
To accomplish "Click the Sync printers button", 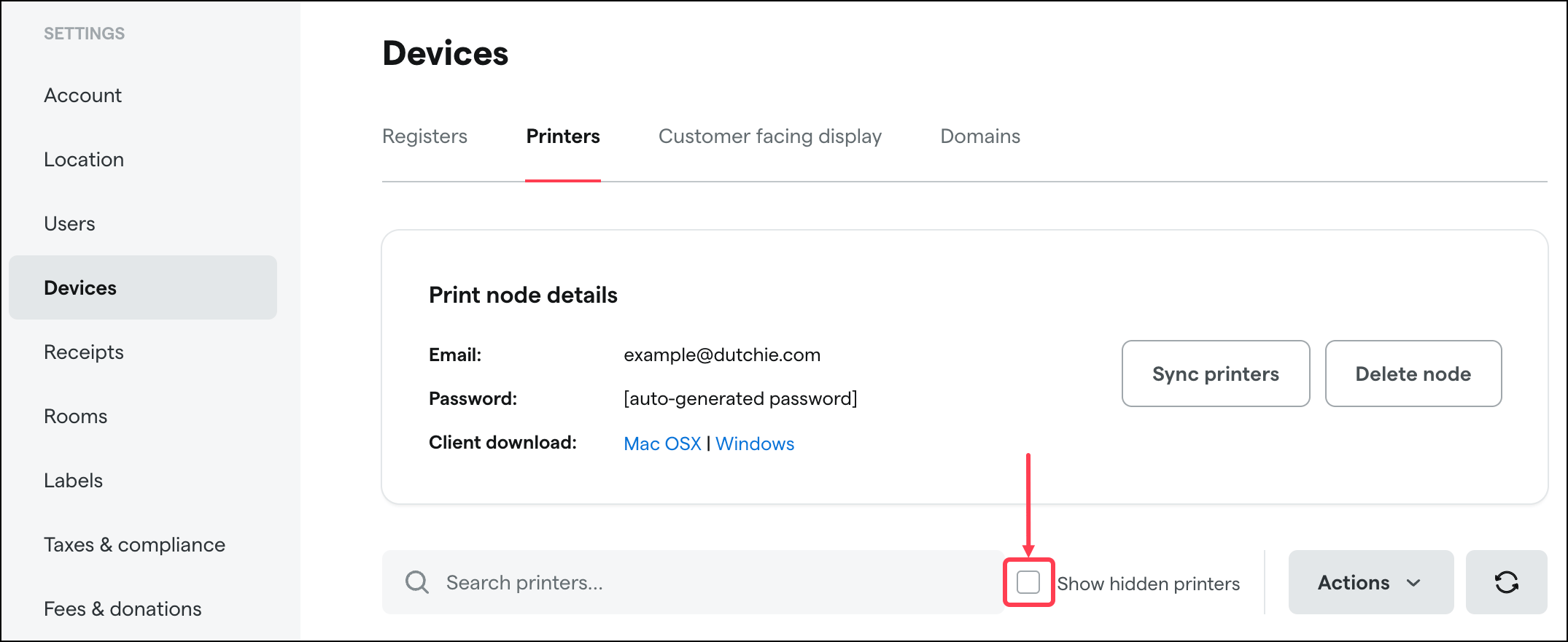I will (1215, 374).
